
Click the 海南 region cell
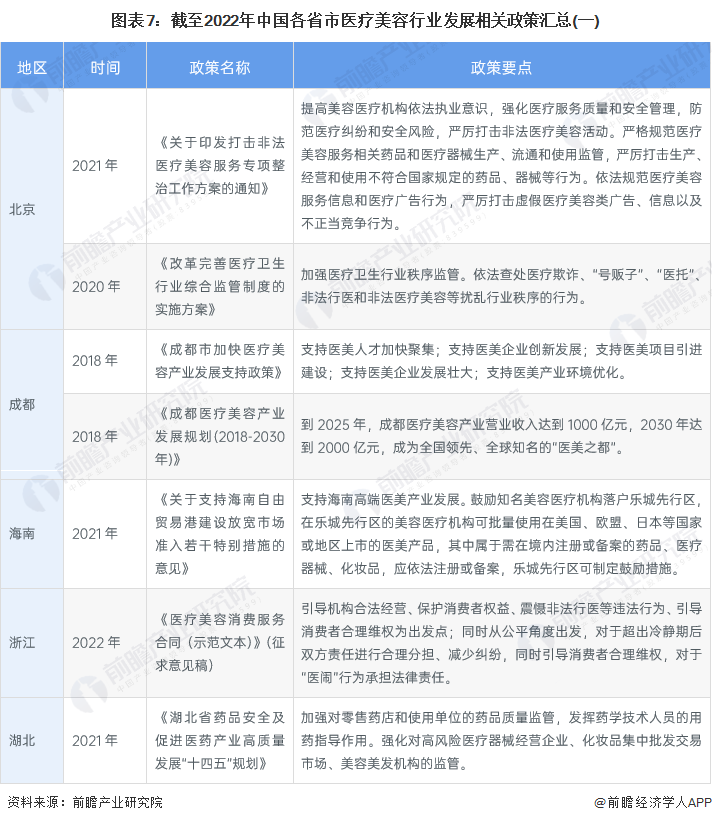click(22, 534)
